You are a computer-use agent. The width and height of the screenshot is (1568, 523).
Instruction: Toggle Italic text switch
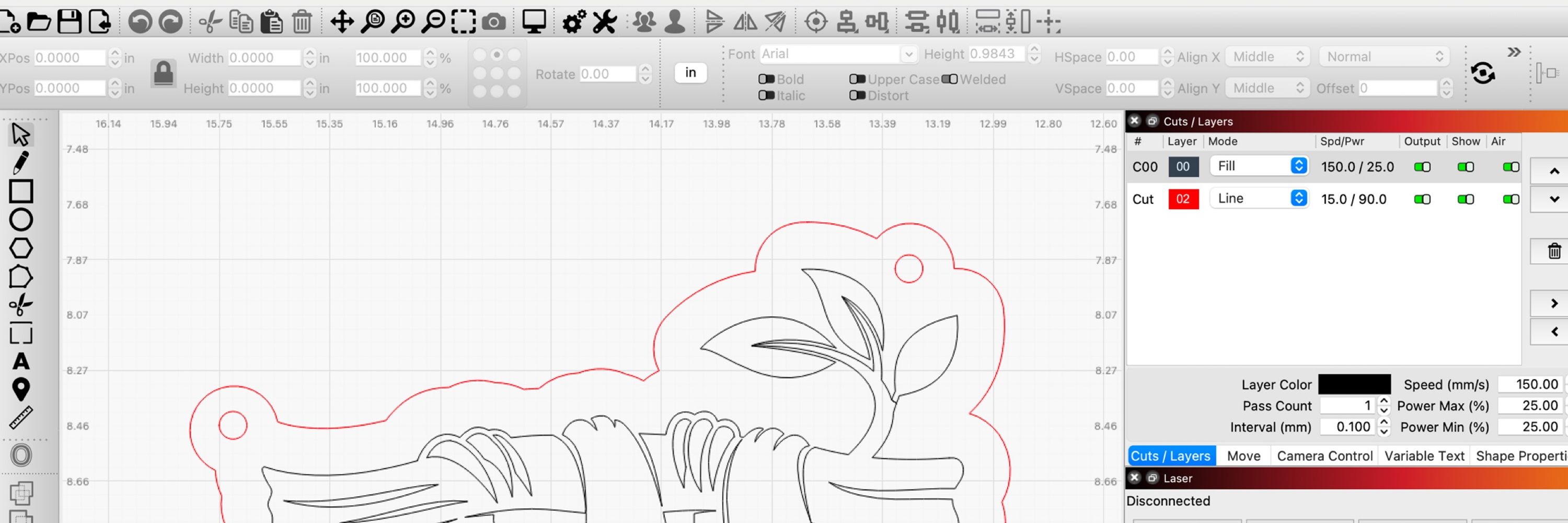766,96
